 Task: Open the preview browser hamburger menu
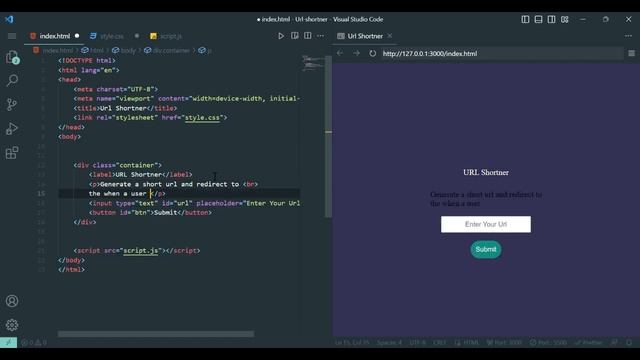point(631,53)
